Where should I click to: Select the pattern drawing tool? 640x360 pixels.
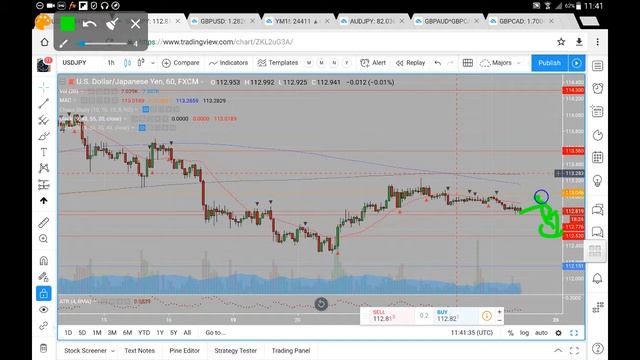[44, 168]
